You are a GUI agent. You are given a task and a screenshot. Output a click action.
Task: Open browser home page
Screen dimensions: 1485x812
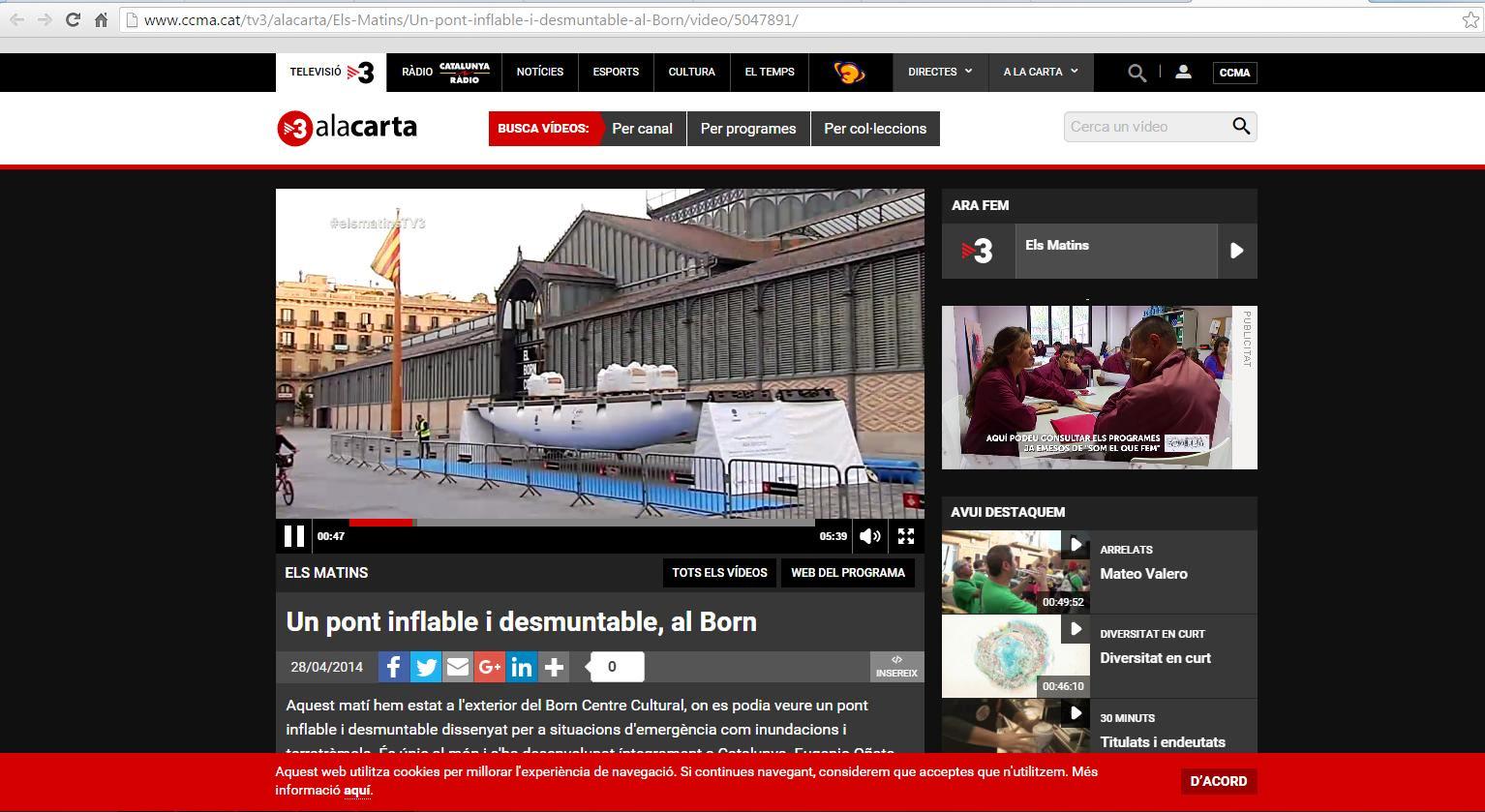click(x=101, y=19)
